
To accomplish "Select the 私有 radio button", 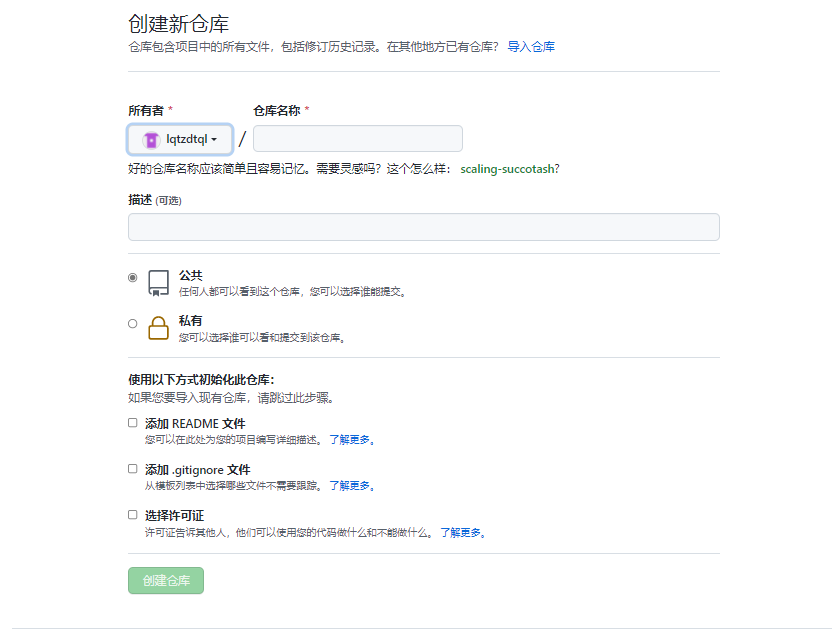I will [133, 324].
